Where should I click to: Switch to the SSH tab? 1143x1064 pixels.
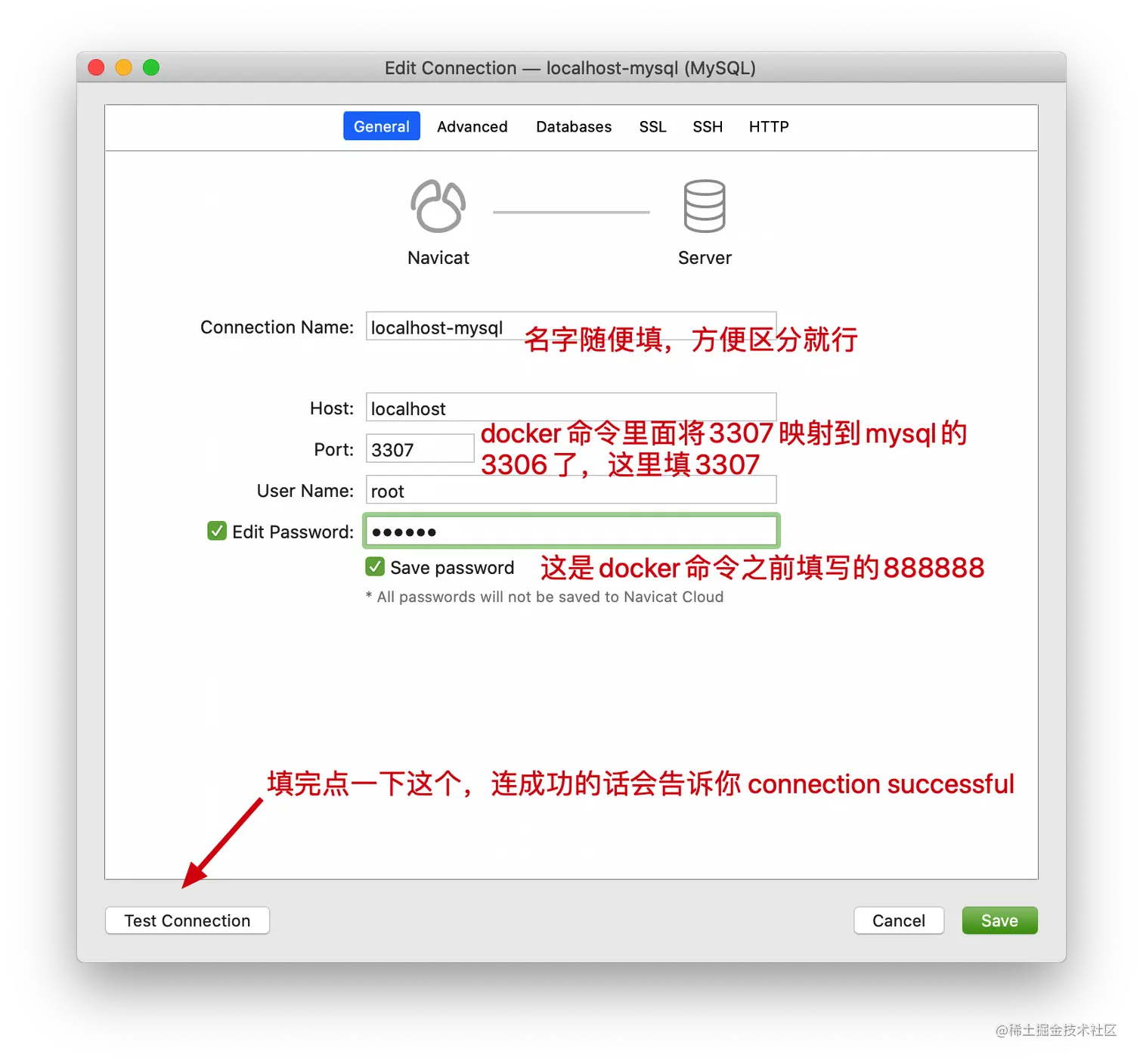(x=708, y=126)
